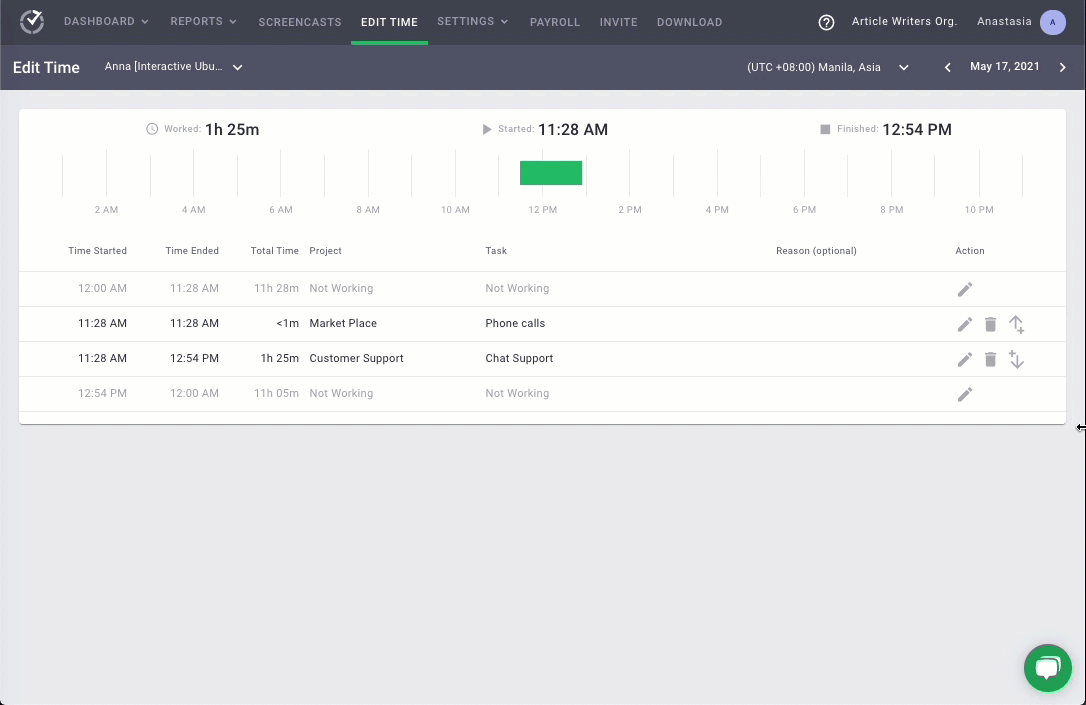Screen dimensions: 1086x705
Task: Click the 12:54 PM time ended cell
Action: [194, 358]
